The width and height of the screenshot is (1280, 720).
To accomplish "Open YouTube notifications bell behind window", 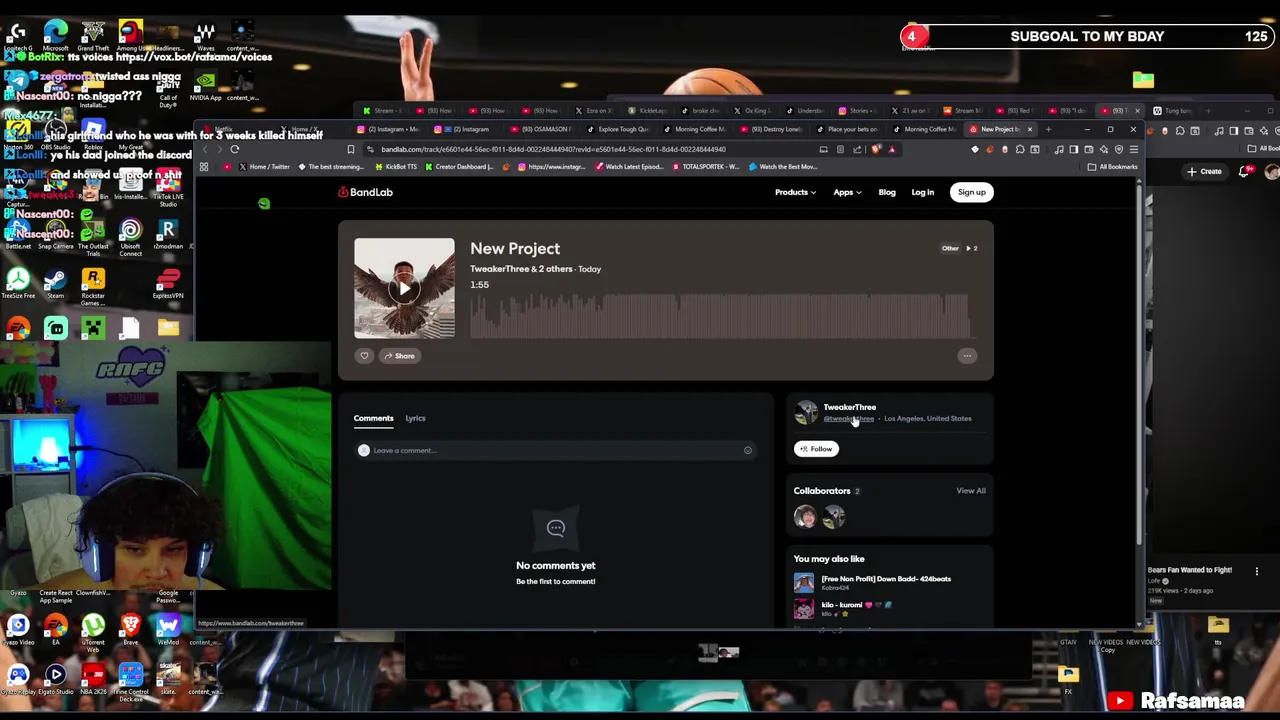I will point(1244,172).
